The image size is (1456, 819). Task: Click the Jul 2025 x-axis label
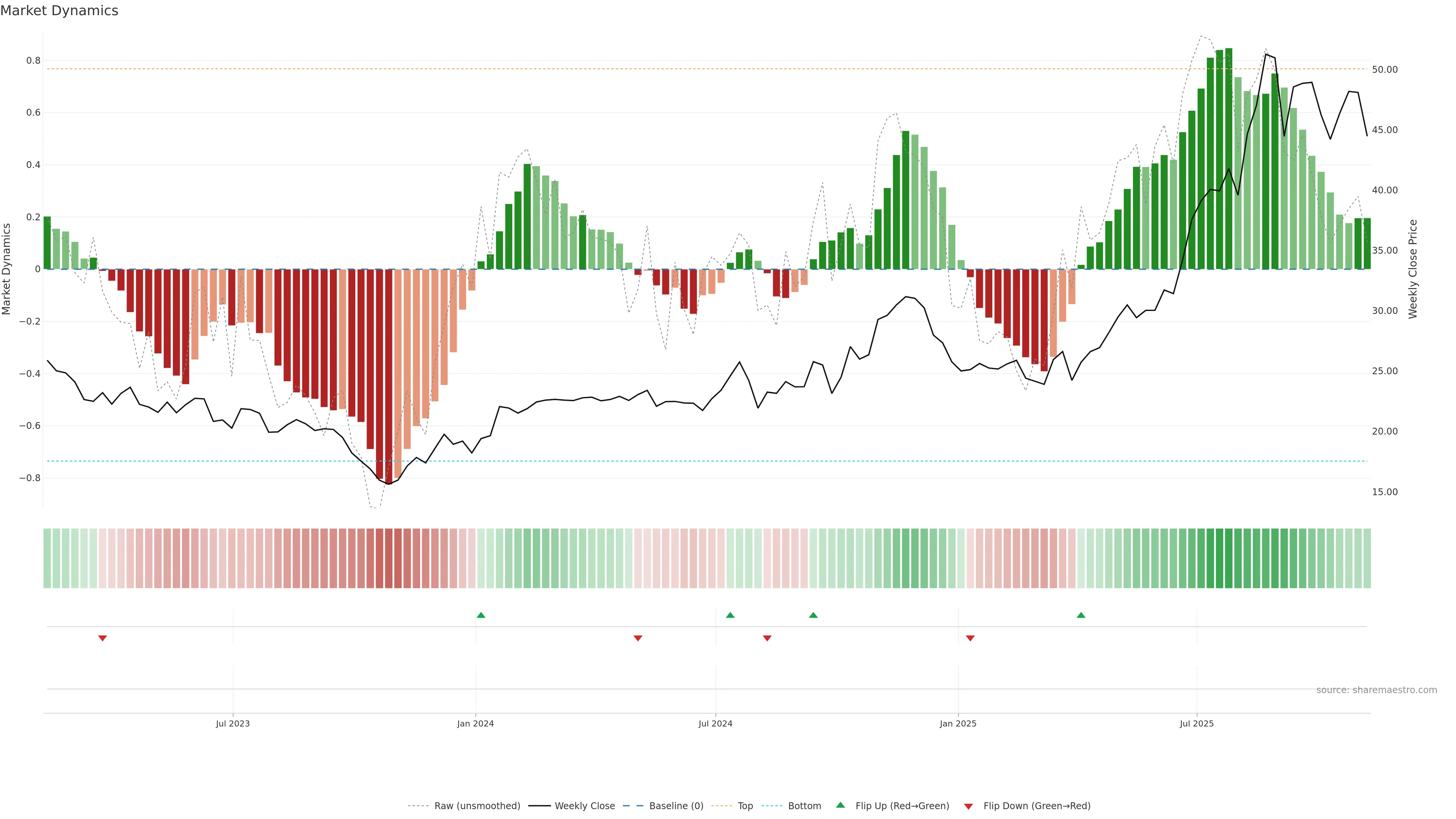[1197, 723]
